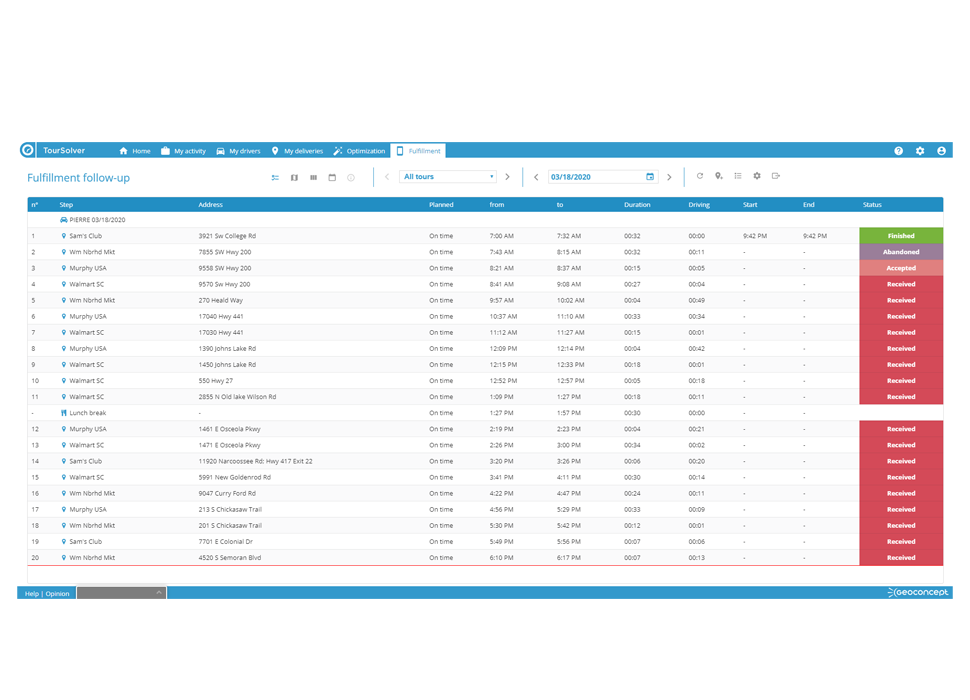Click the add location pin icon
Screen dimensions: 970x700
point(718,176)
